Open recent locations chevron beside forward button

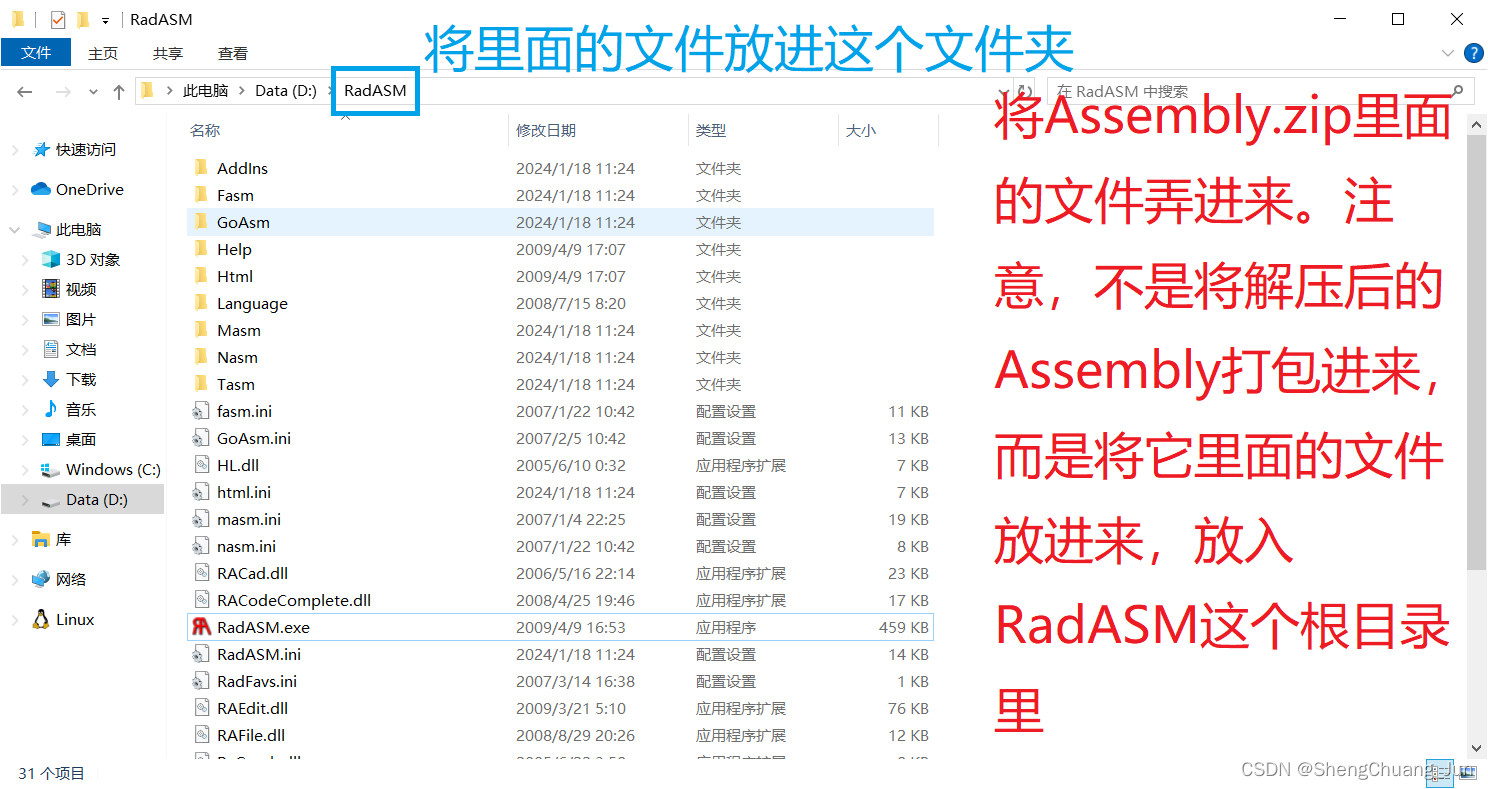click(92, 90)
